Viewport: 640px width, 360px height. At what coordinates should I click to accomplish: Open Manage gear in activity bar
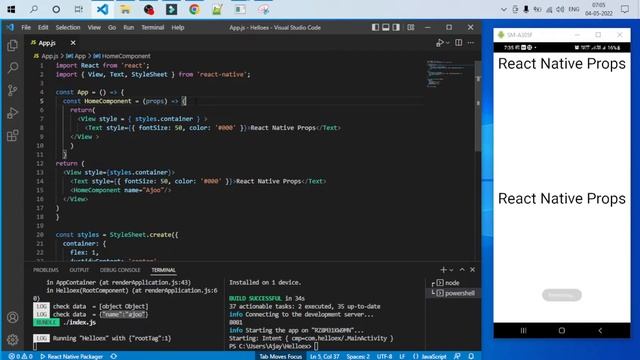(13, 339)
